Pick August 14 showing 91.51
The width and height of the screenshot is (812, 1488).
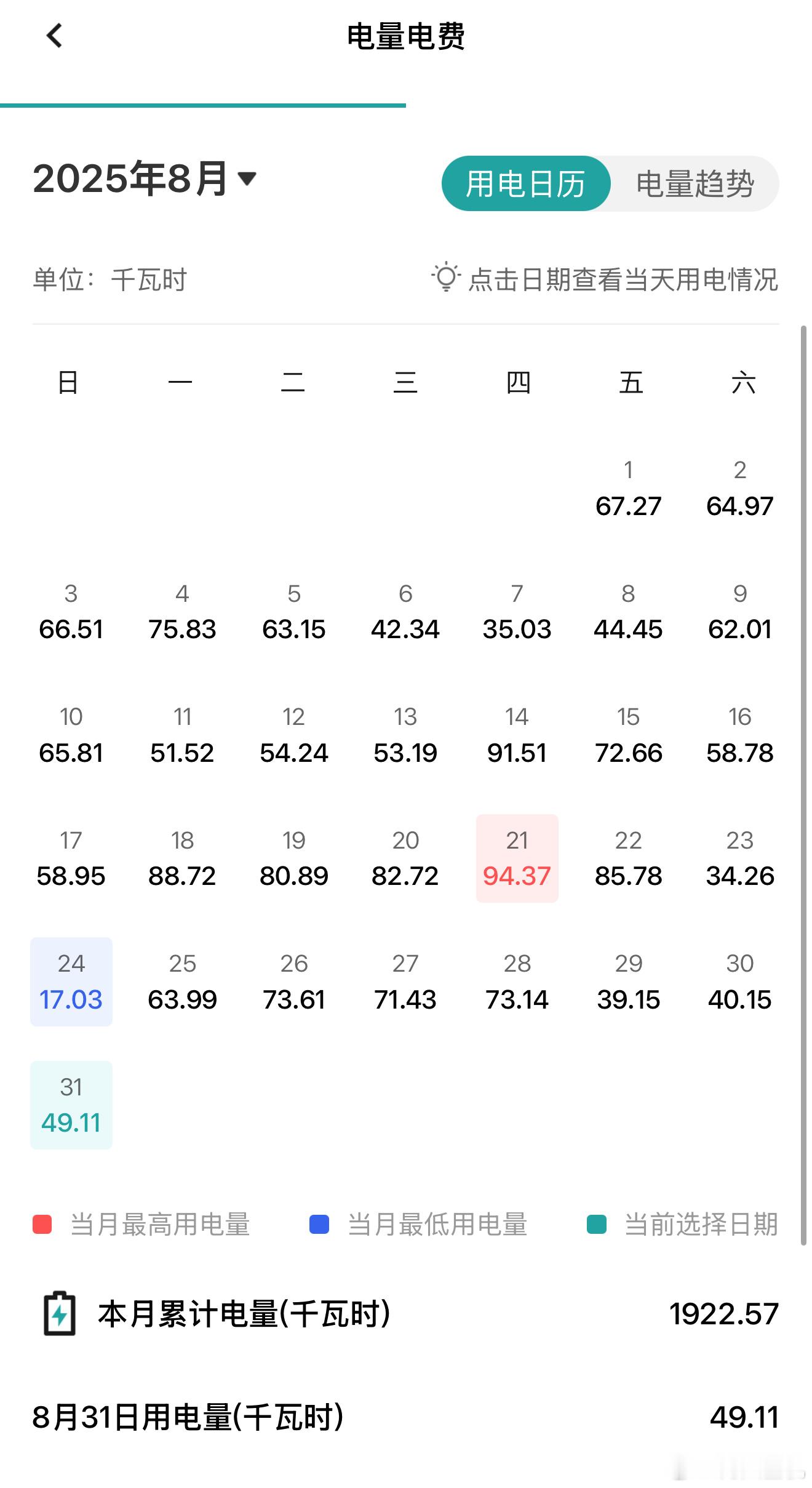[x=517, y=735]
